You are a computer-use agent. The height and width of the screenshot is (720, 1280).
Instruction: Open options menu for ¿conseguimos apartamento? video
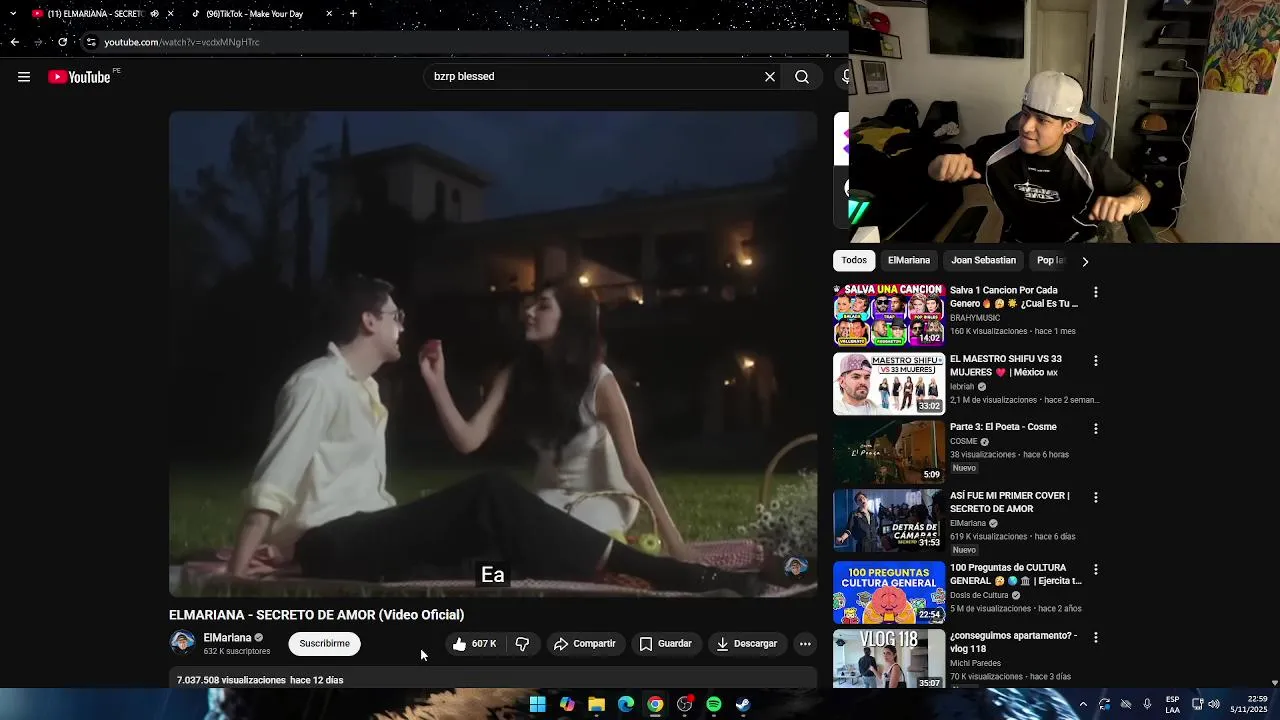pos(1096,638)
